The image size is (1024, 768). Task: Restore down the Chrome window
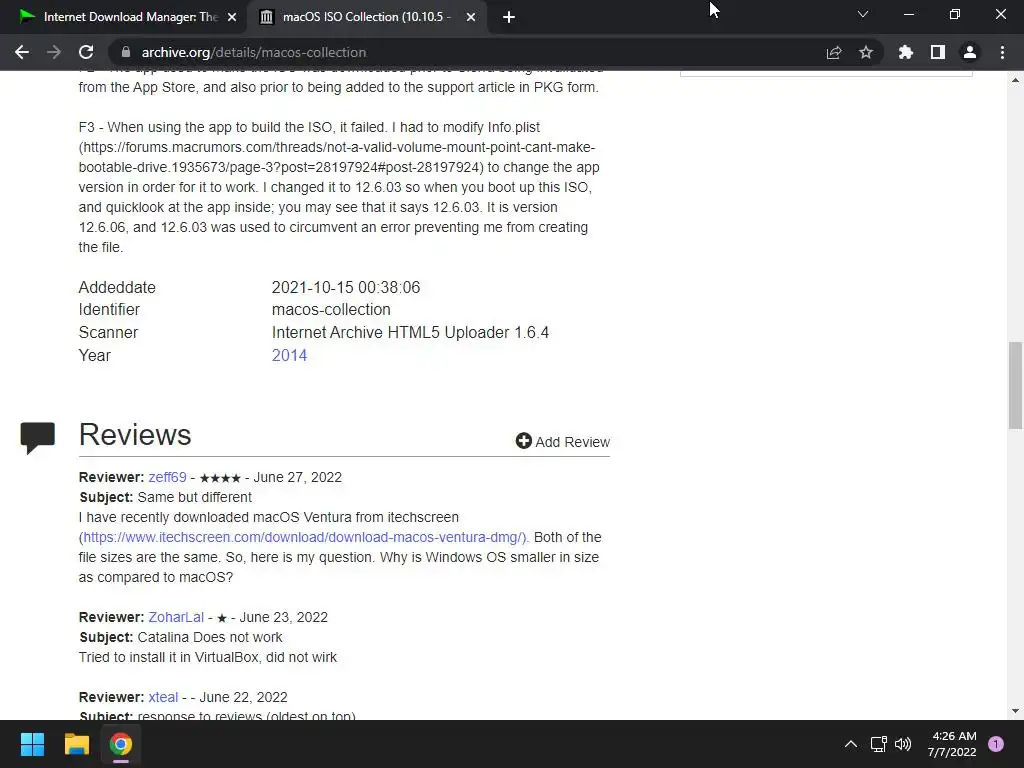[955, 14]
